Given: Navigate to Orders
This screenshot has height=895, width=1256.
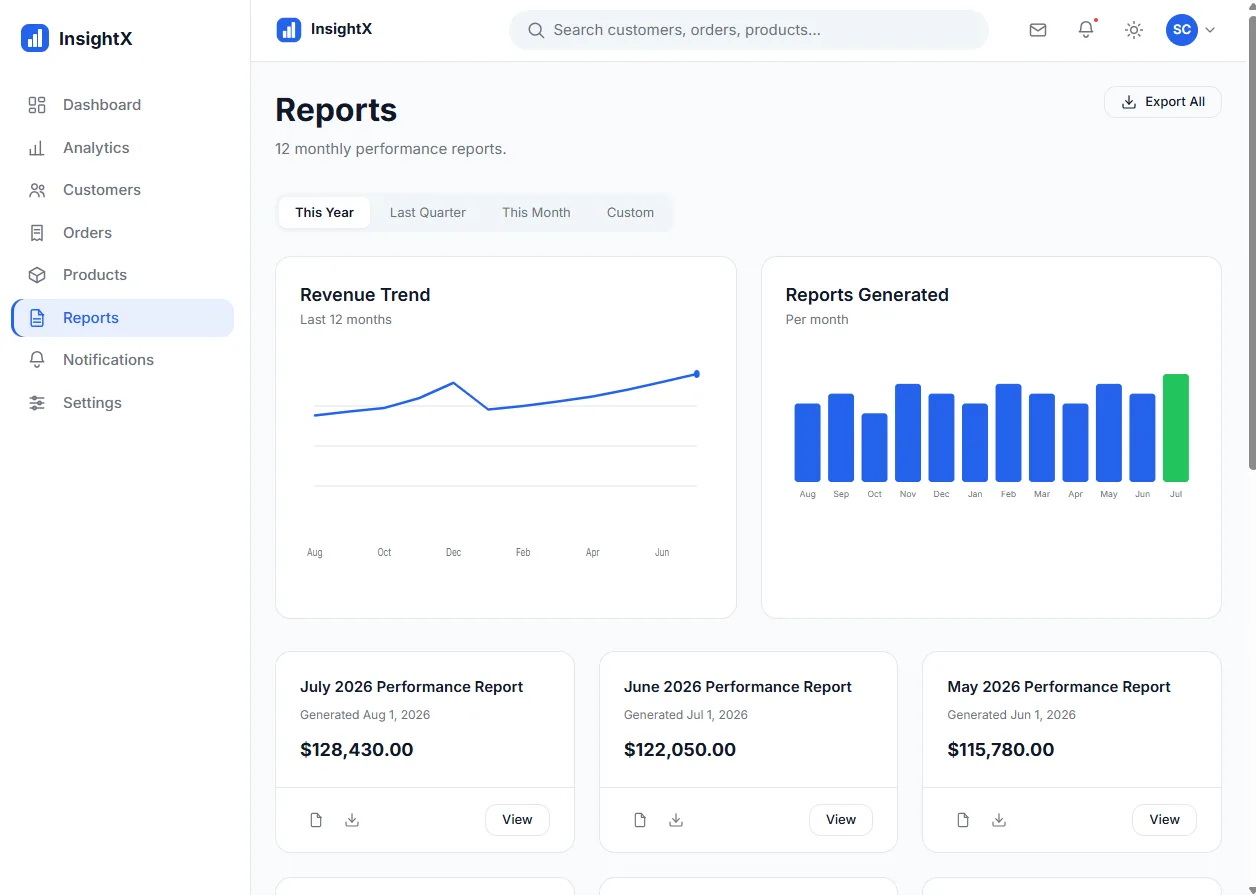Looking at the screenshot, I should tap(122, 233).
